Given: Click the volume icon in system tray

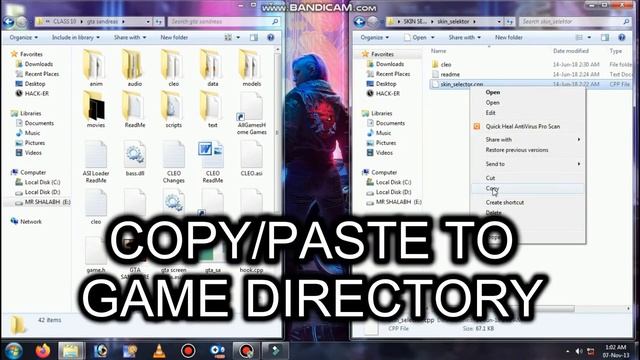Looking at the screenshot, I should coord(578,351).
